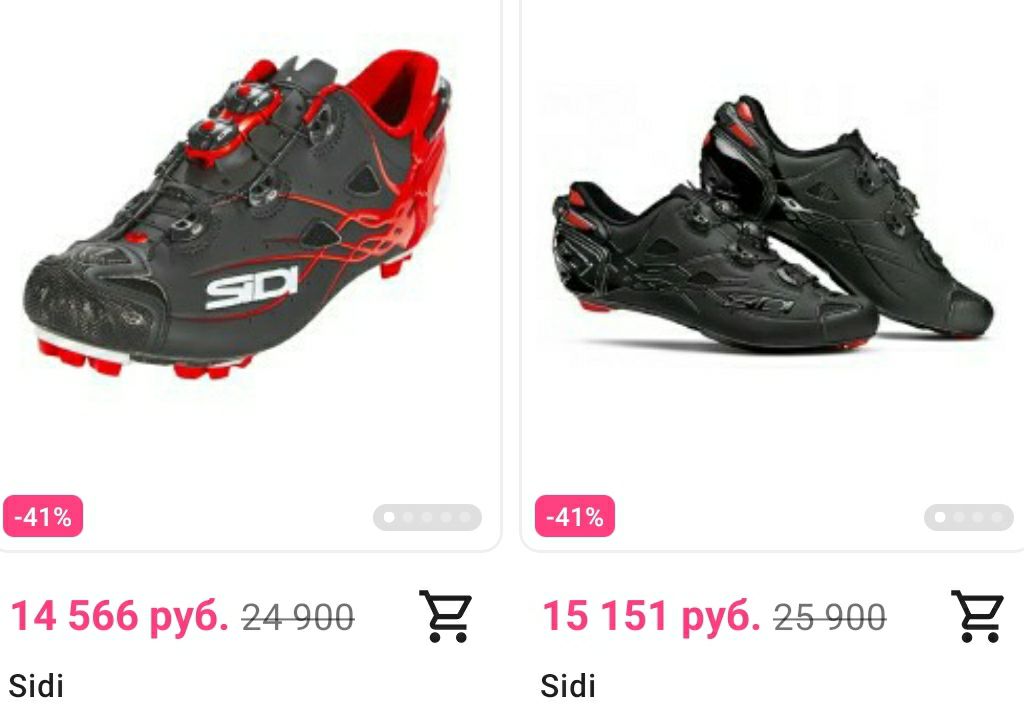The width and height of the screenshot is (1024, 713).
Task: Show first image dot of left product
Action: coord(389,517)
